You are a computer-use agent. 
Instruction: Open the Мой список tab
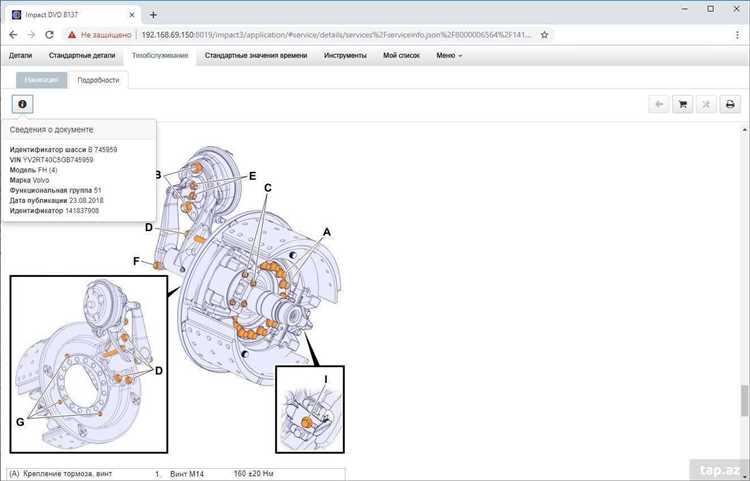[401, 55]
